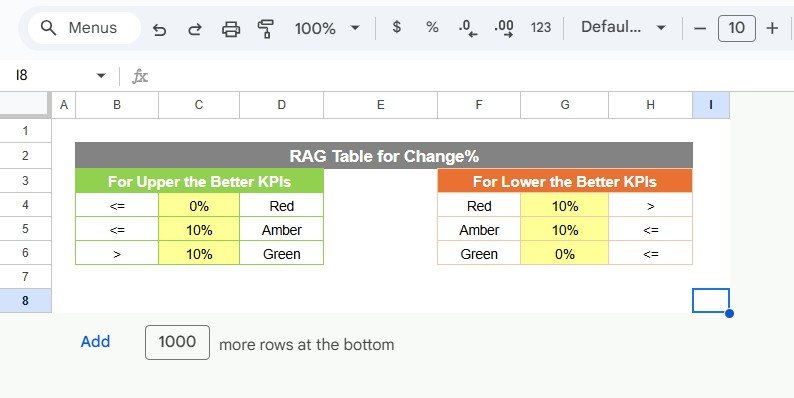The image size is (794, 398).
Task: Click the 1000 rows count field
Action: pyautogui.click(x=177, y=342)
